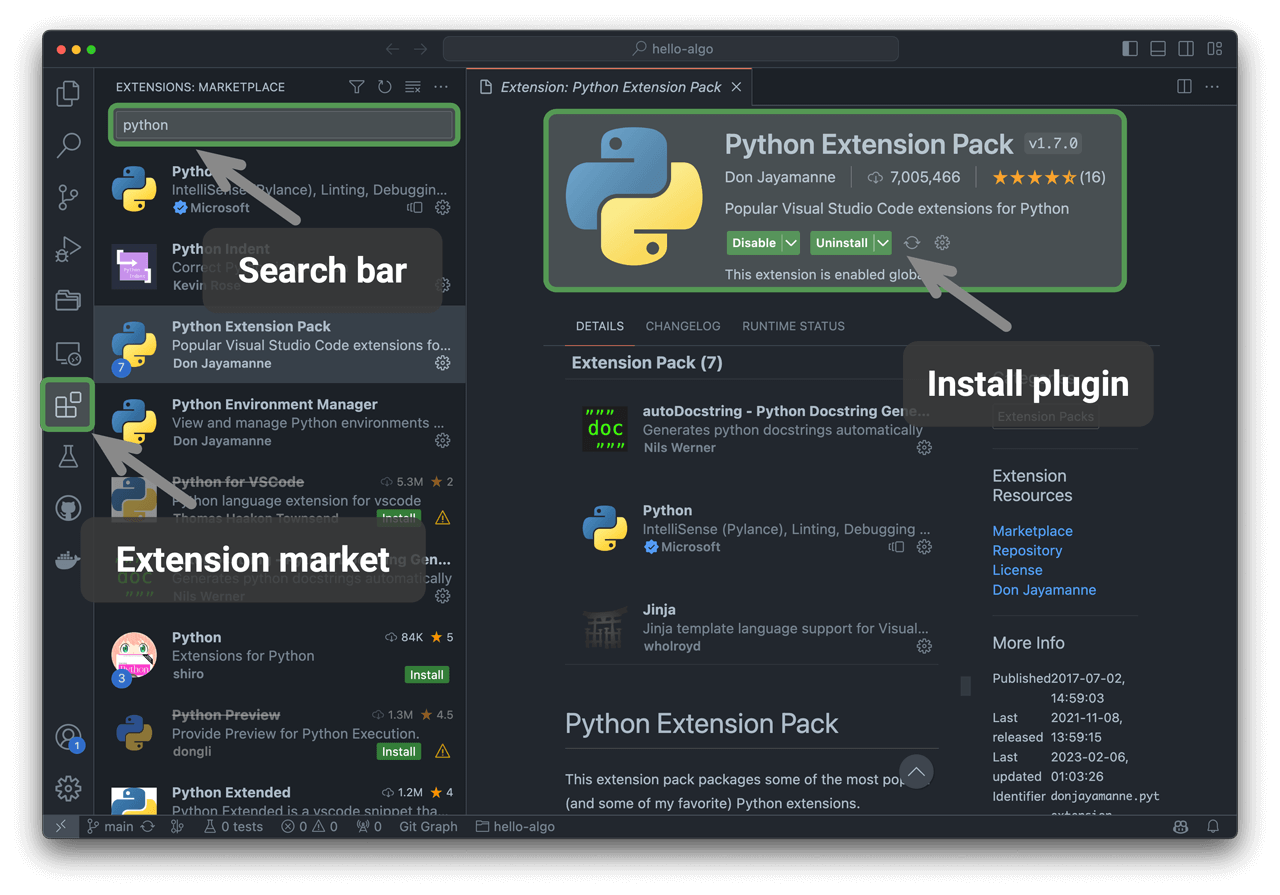Image resolution: width=1280 pixels, height=895 pixels.
Task: Open the Marketplace link under Extension Resources
Action: 1032,531
